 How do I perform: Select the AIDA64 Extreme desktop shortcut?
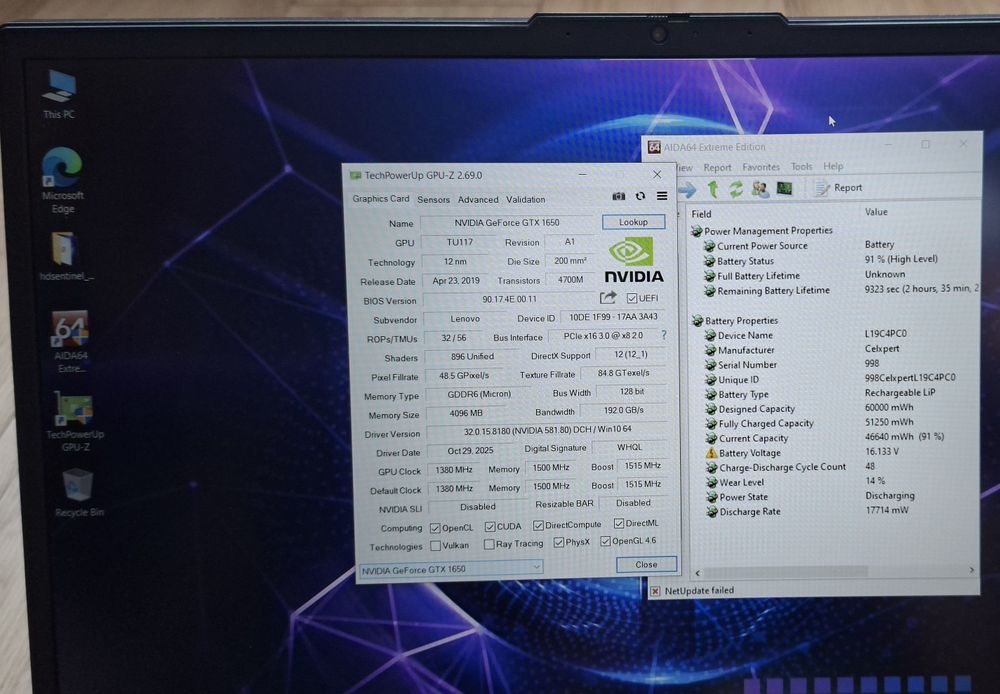70,342
